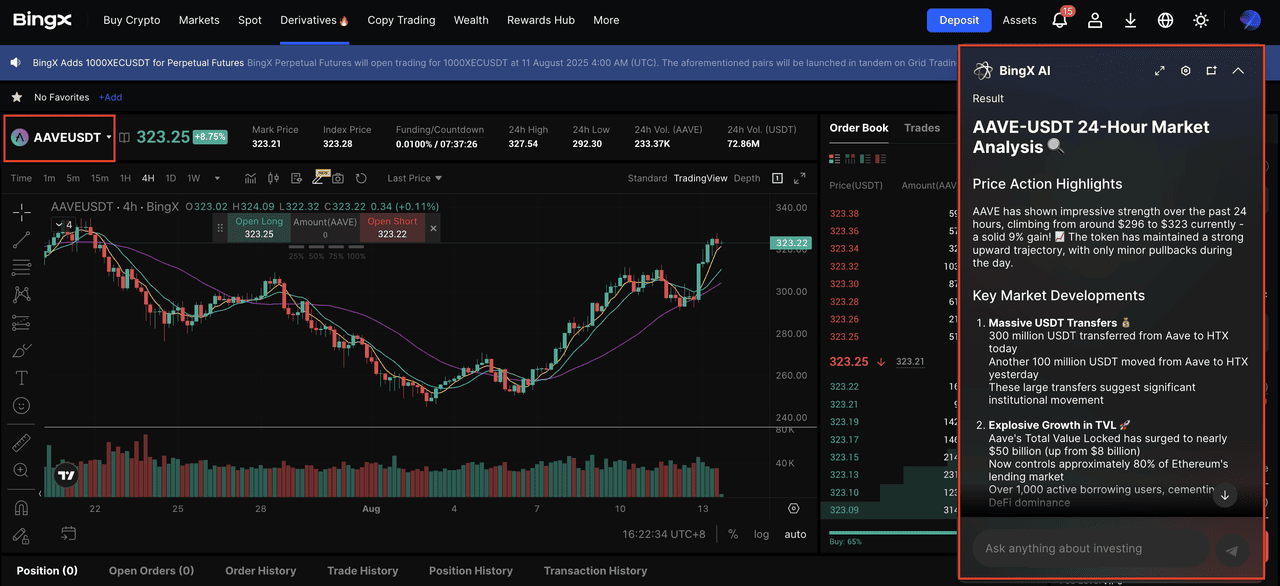Open the language globe icon

coord(1166,20)
